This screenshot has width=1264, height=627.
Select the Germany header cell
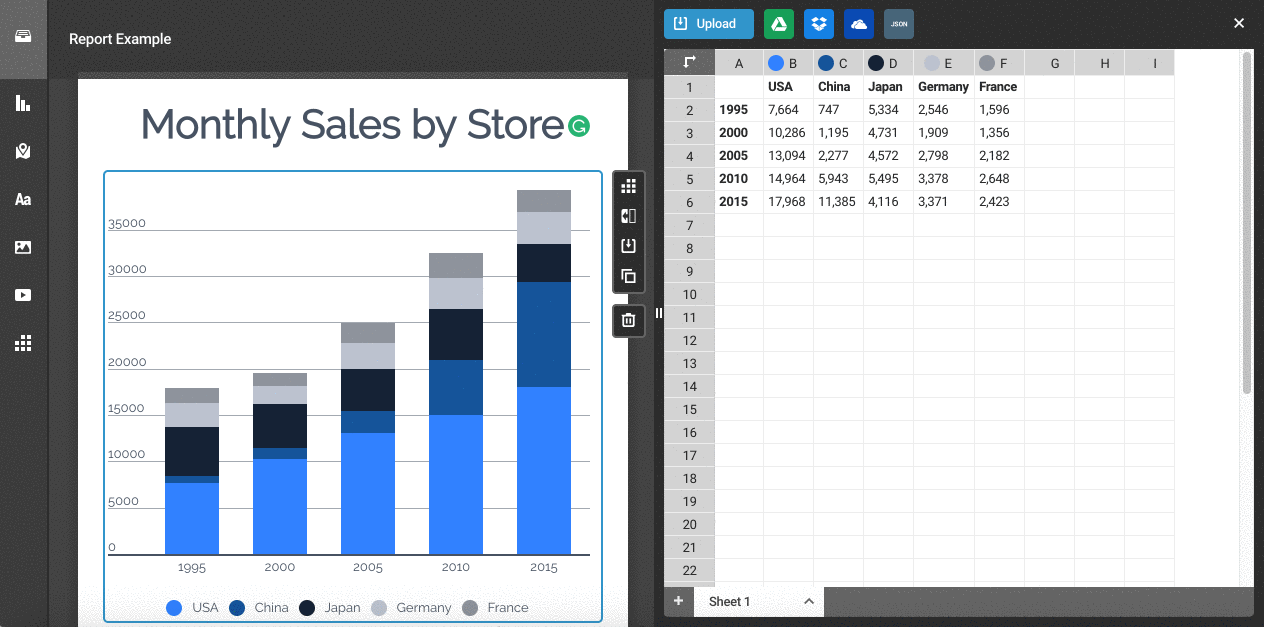[x=944, y=87]
